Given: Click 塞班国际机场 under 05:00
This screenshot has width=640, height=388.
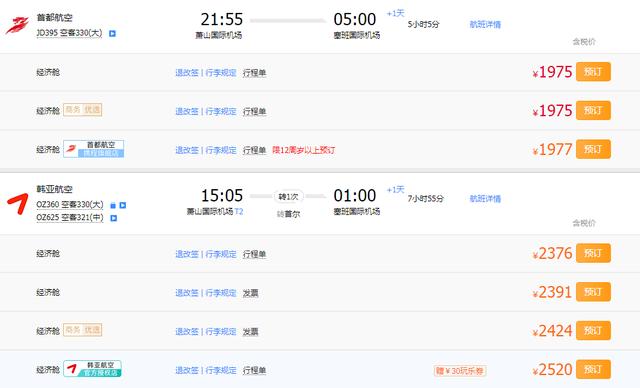Looking at the screenshot, I should point(357,35).
